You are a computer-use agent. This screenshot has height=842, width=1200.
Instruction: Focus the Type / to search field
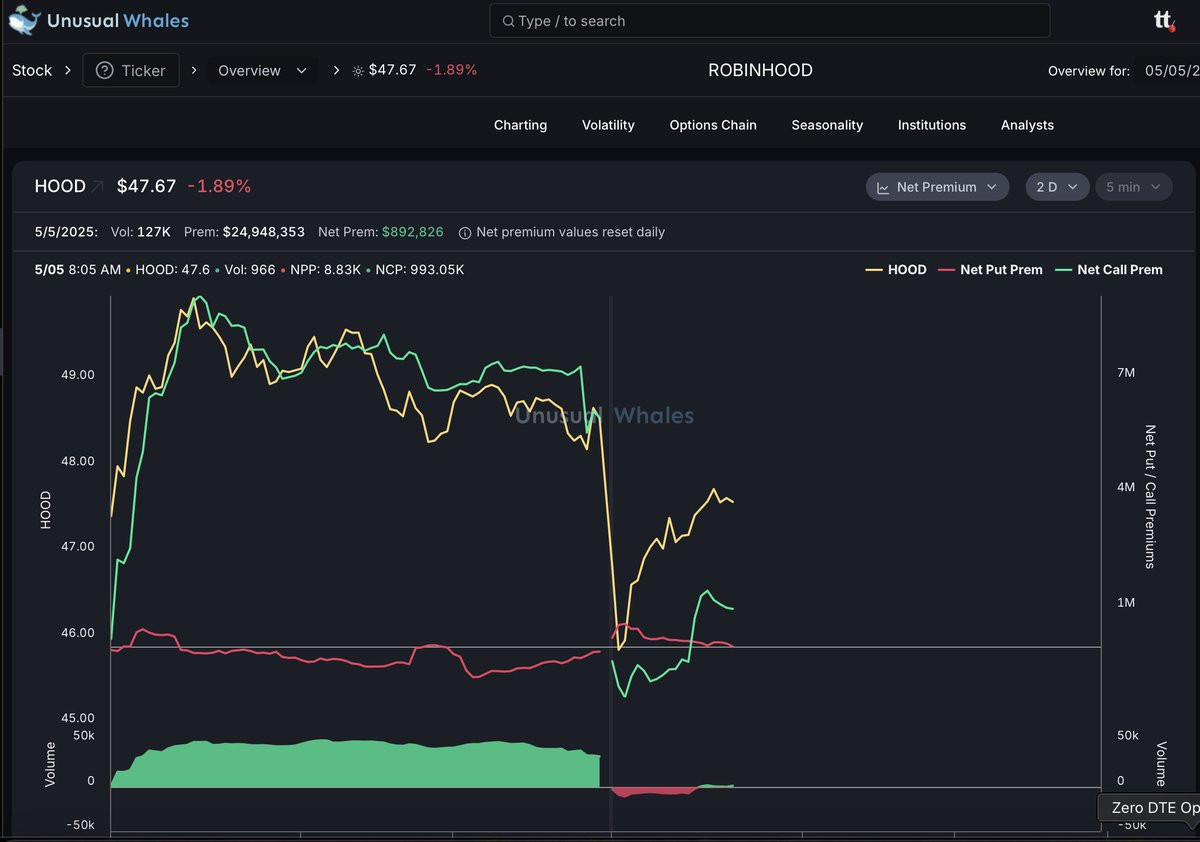(770, 21)
